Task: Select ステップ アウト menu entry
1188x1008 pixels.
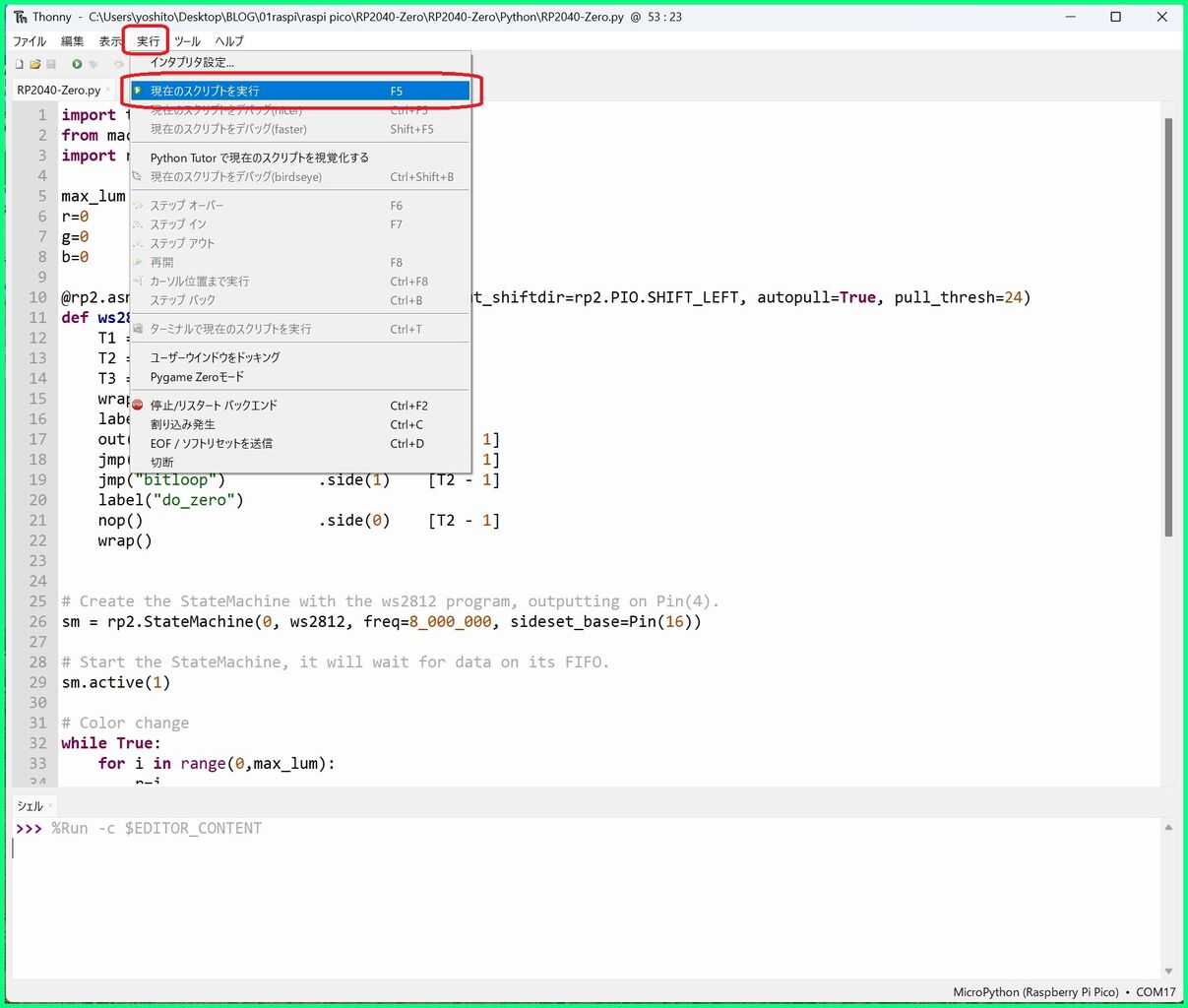Action: click(x=301, y=243)
